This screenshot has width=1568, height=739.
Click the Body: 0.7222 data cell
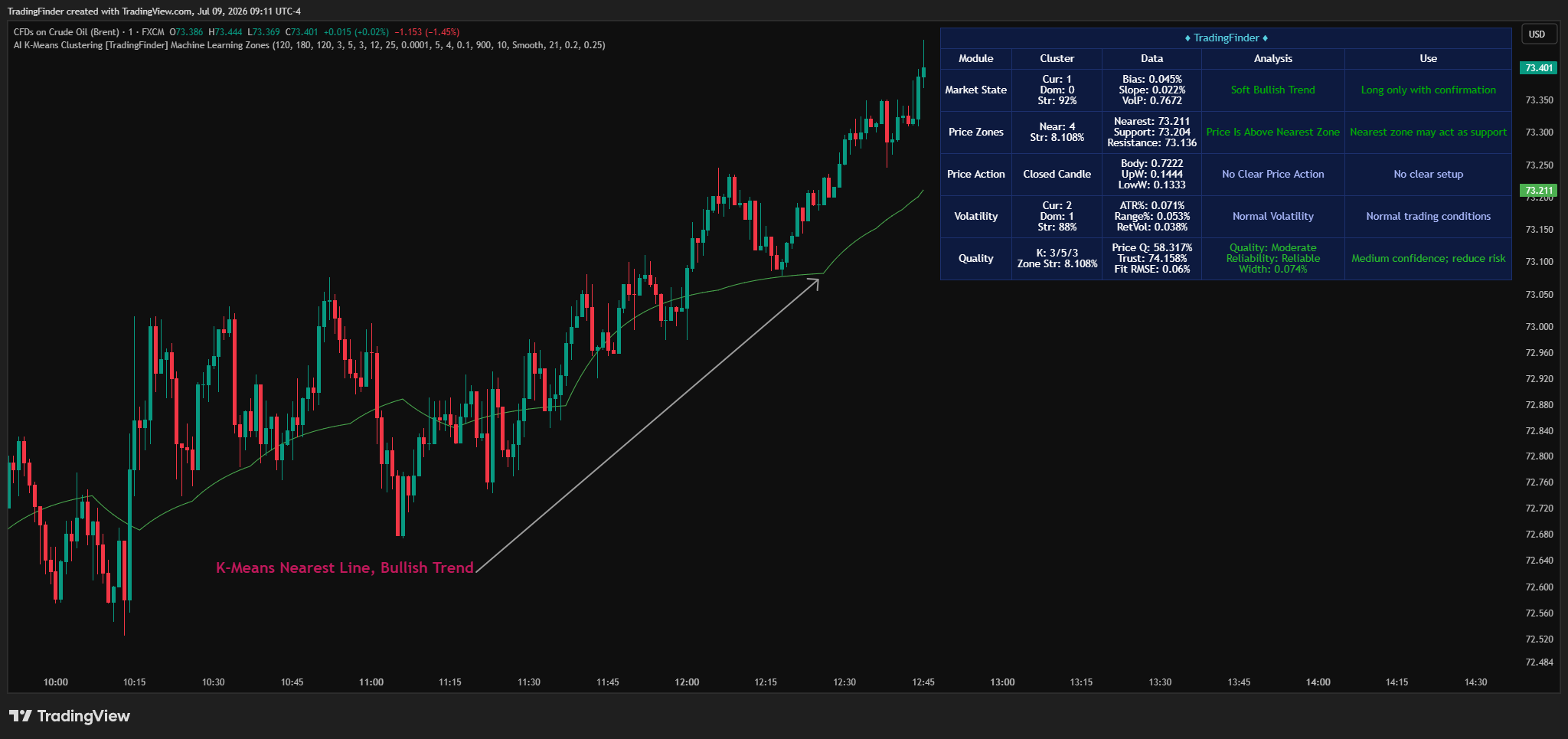coord(1151,174)
